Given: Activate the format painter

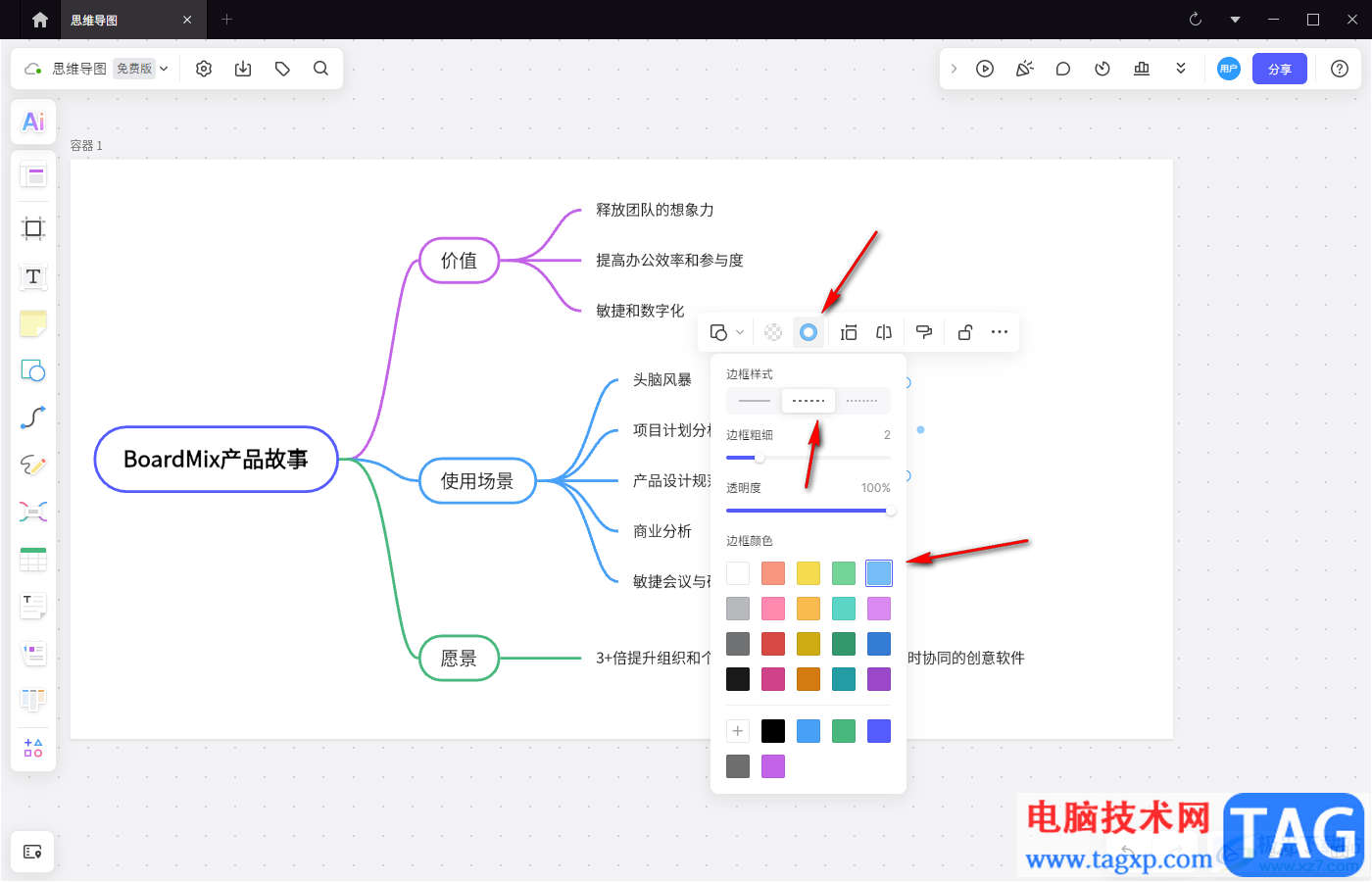Looking at the screenshot, I should [923, 332].
